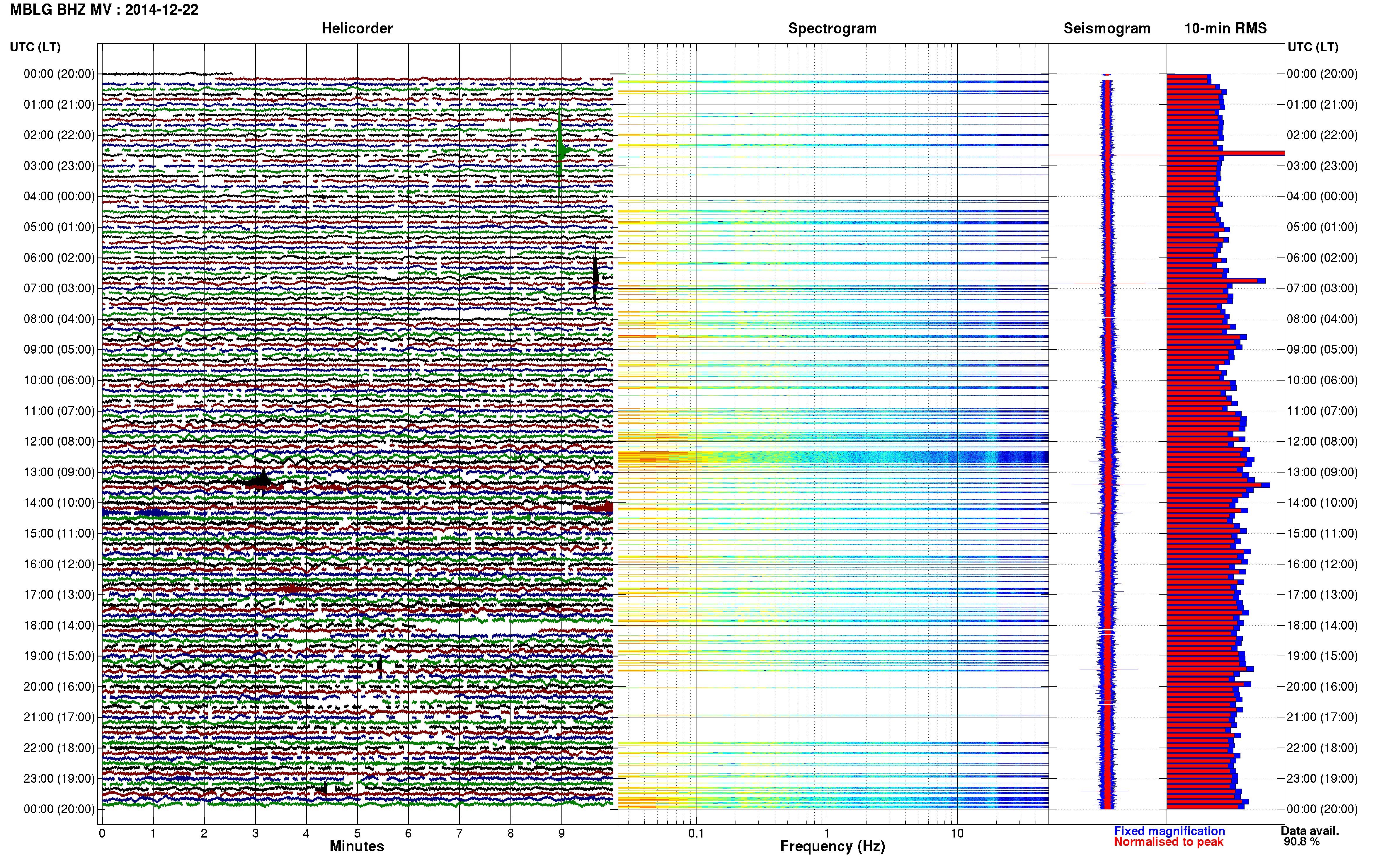The width and height of the screenshot is (1389, 868).
Task: Click the 'UTC (LT)' label beside the Helicorder
Action: pos(35,47)
